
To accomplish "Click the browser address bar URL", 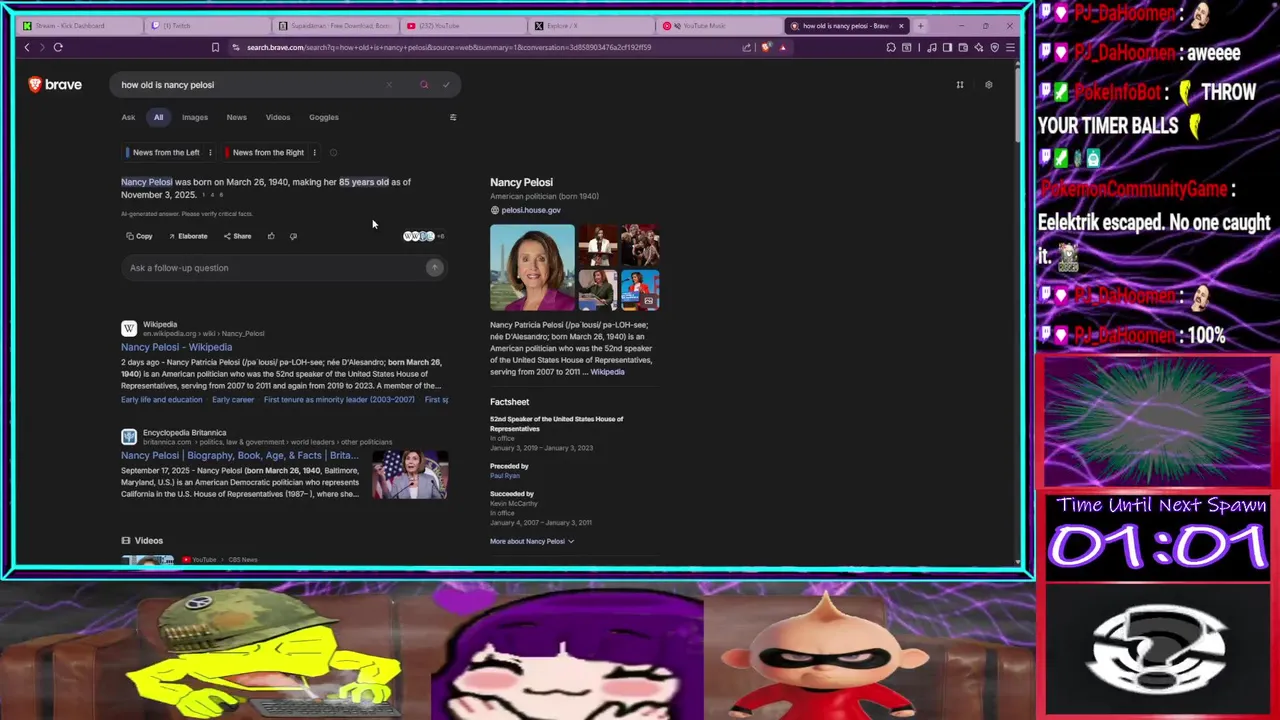I will [x=448, y=47].
